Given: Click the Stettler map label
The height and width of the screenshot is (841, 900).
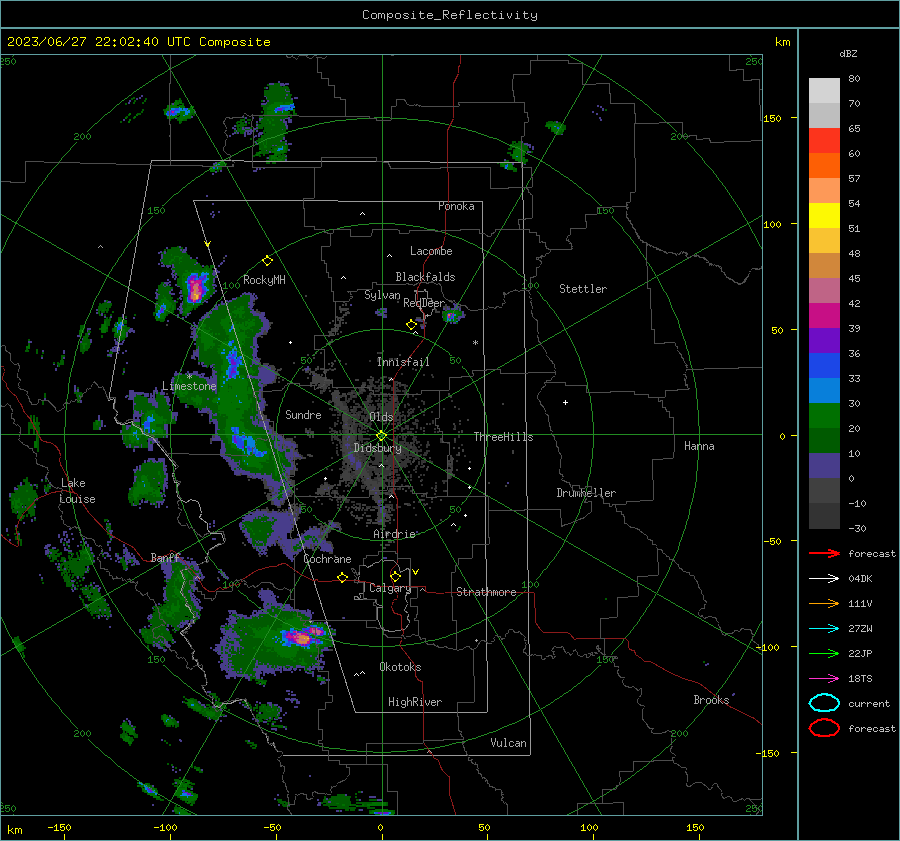Looking at the screenshot, I should [583, 289].
